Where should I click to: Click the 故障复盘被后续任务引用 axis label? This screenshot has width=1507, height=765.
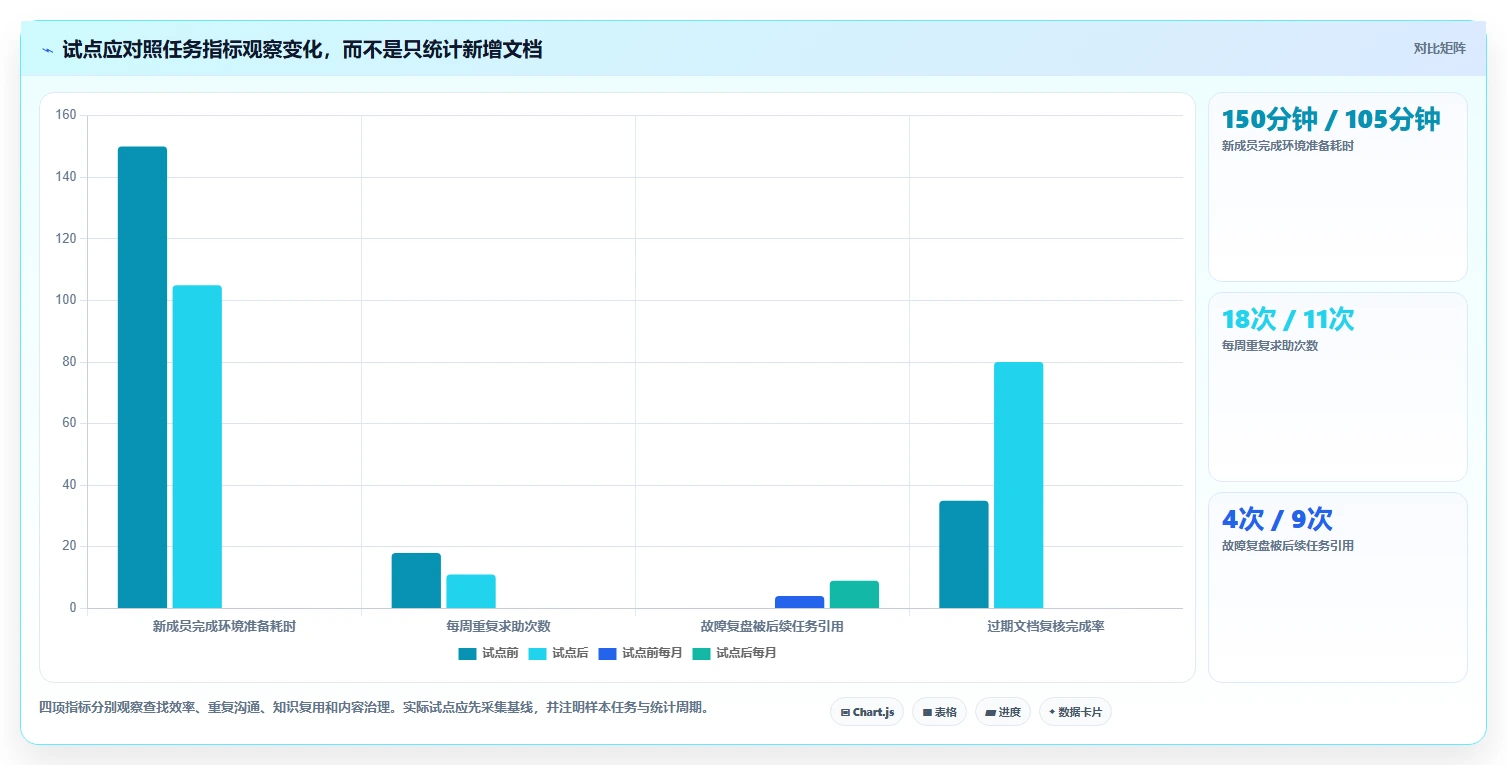coord(772,627)
